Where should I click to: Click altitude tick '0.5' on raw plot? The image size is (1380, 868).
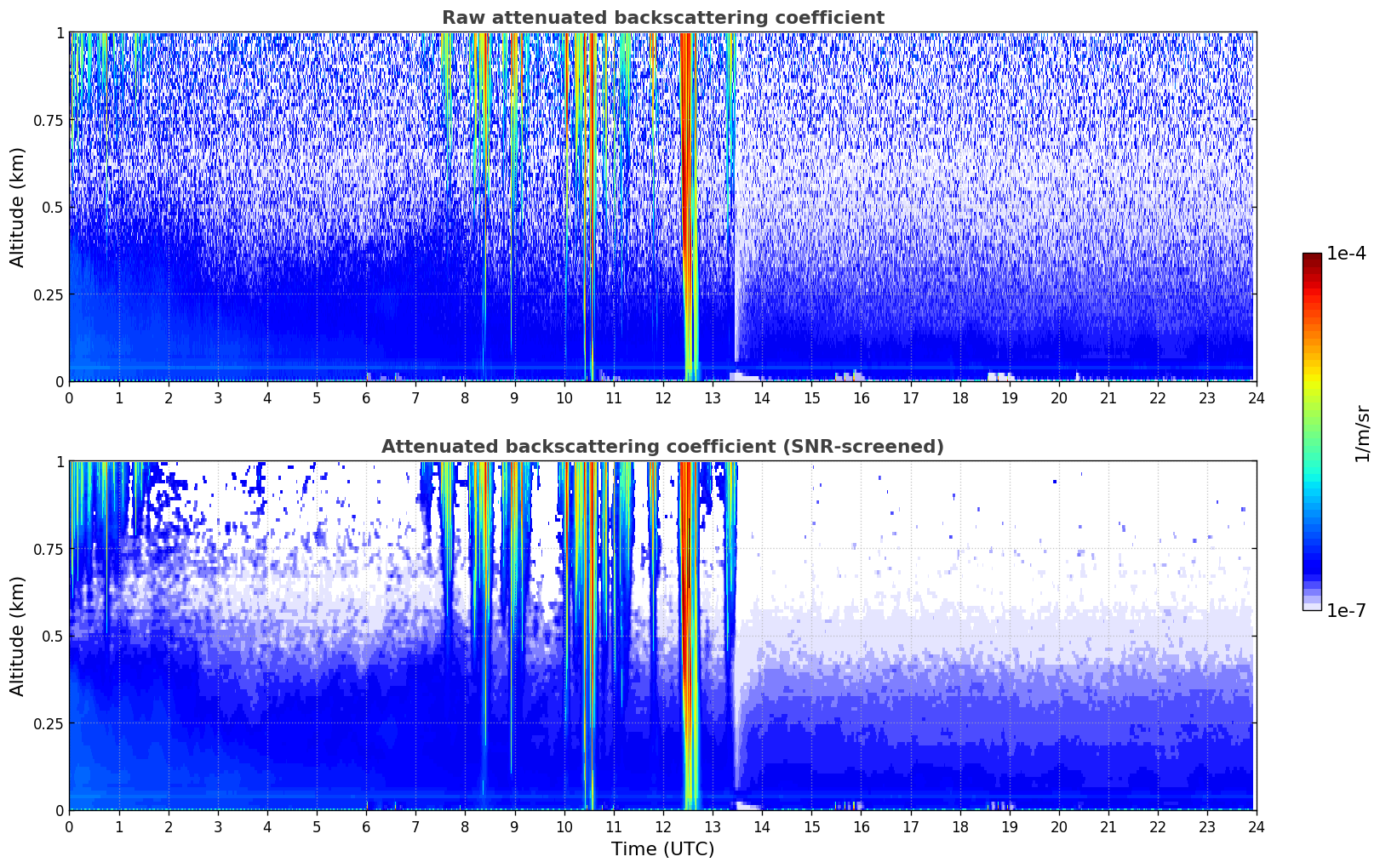[x=53, y=207]
